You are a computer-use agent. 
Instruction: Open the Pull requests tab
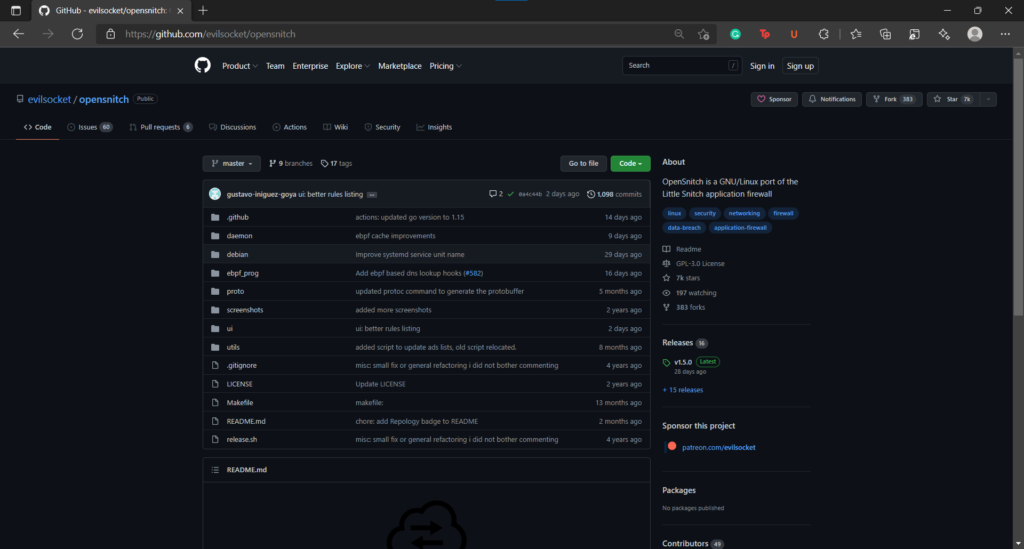point(161,127)
